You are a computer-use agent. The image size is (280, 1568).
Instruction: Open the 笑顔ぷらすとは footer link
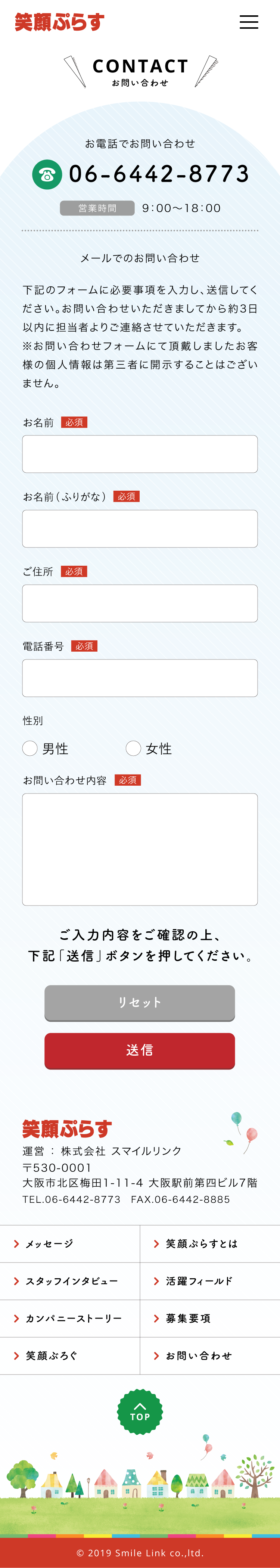(x=202, y=1243)
